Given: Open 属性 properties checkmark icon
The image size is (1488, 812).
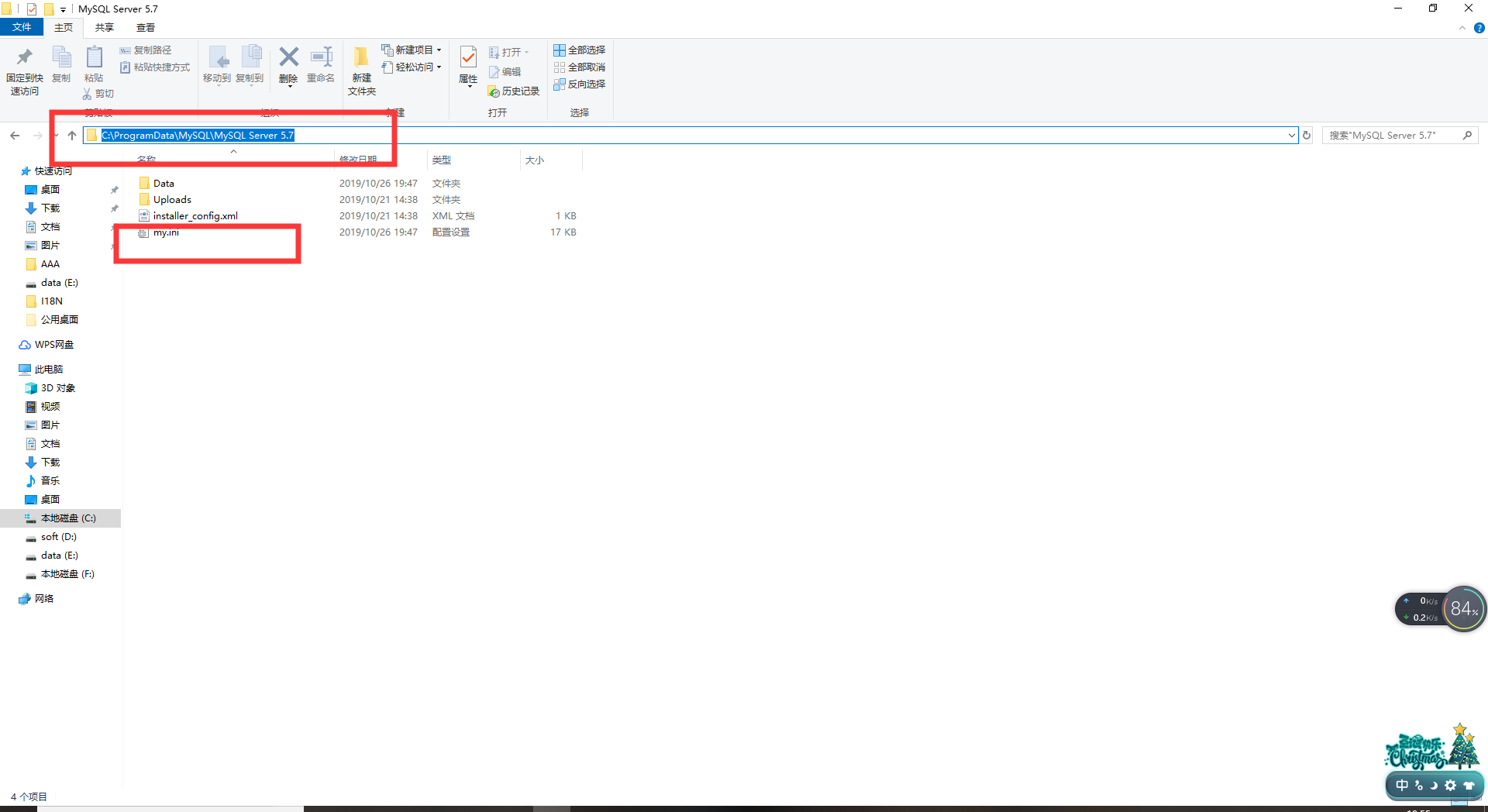Looking at the screenshot, I should tap(468, 57).
